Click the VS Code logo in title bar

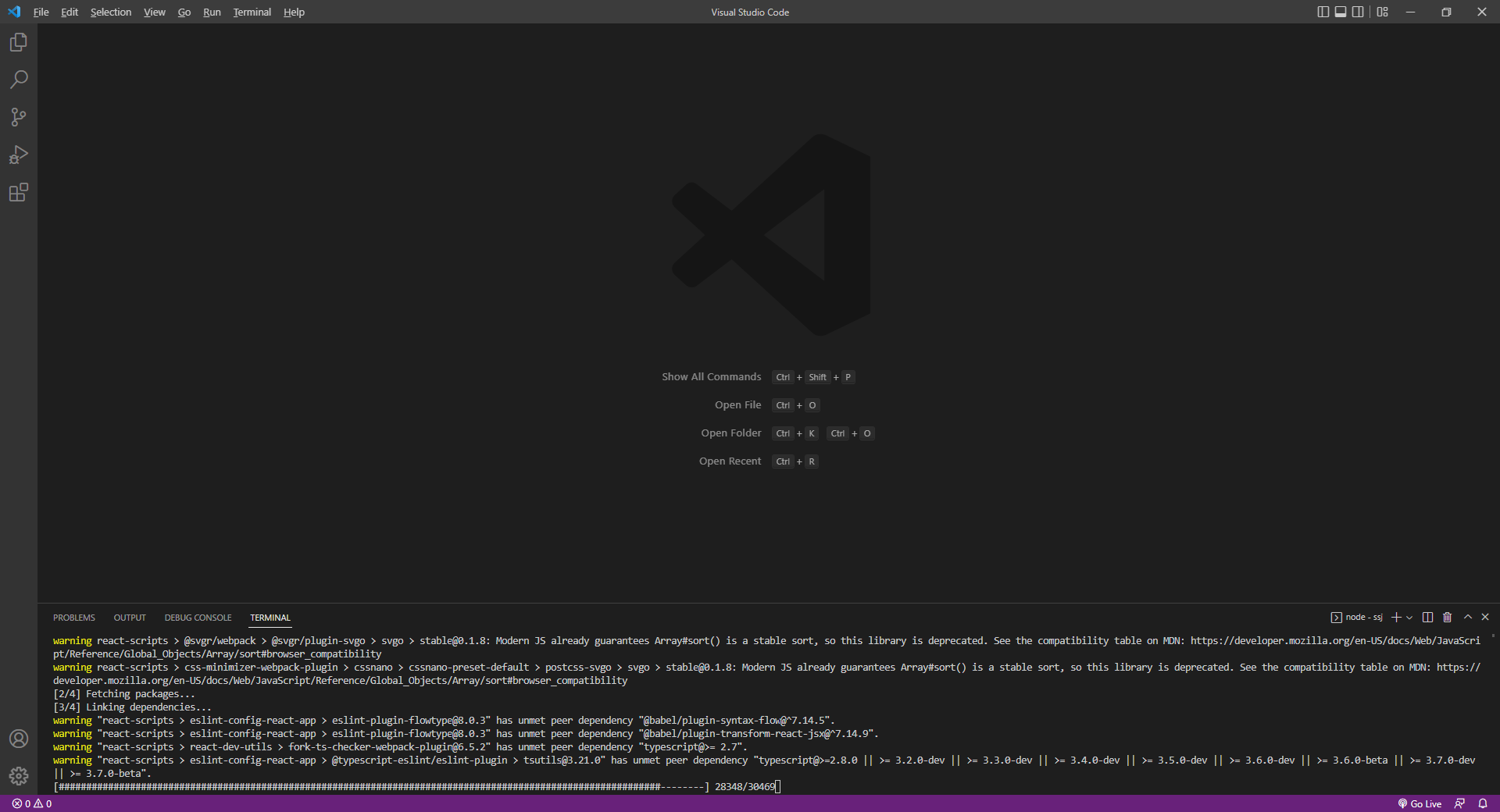pyautogui.click(x=14, y=12)
